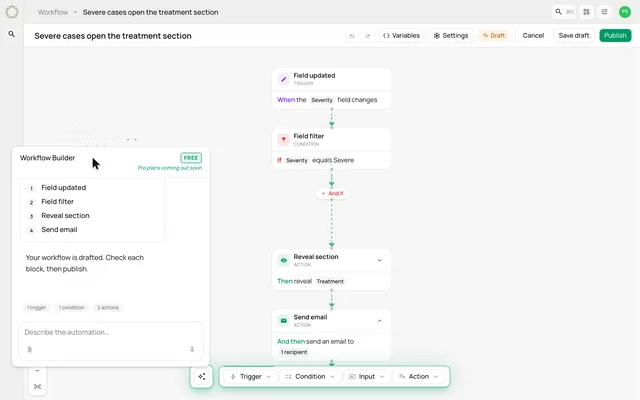
Task: Click the red filter icon on Field filter block
Action: pyautogui.click(x=283, y=140)
